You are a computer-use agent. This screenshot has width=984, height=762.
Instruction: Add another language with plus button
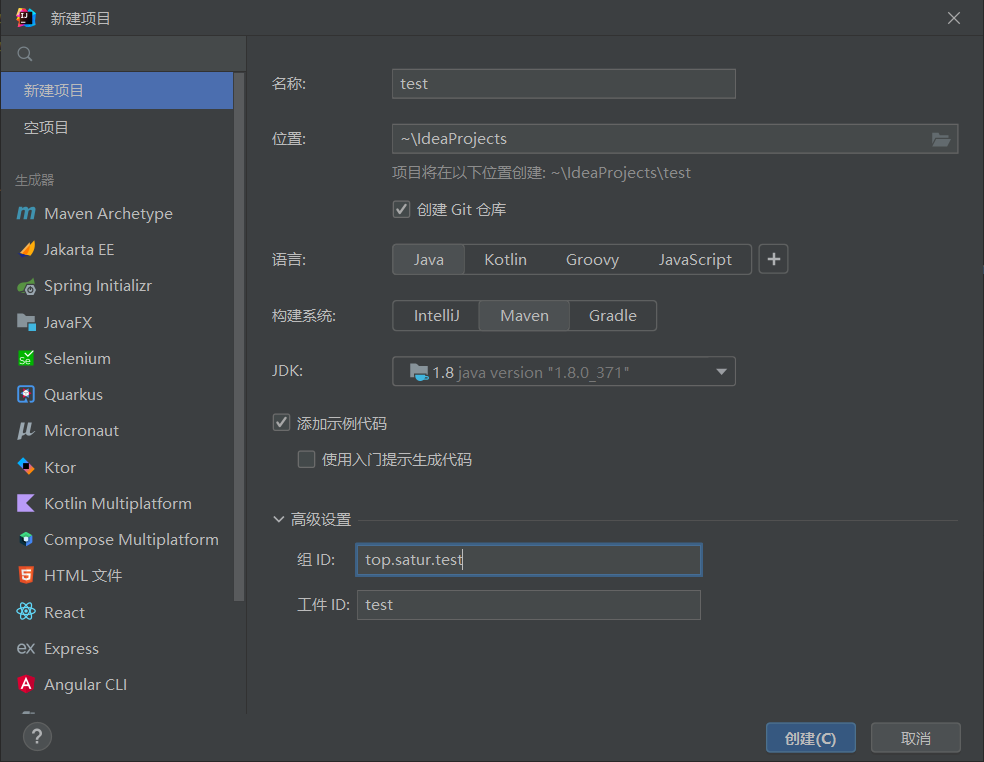pos(773,259)
